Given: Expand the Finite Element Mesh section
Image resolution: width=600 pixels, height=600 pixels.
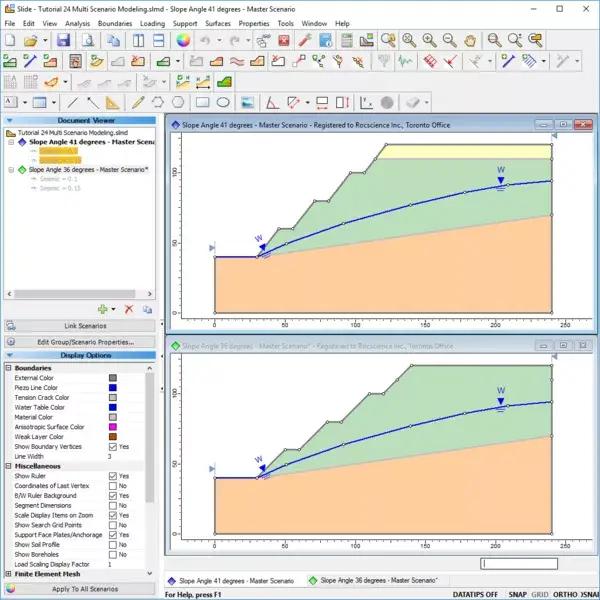Looking at the screenshot, I should point(8,574).
